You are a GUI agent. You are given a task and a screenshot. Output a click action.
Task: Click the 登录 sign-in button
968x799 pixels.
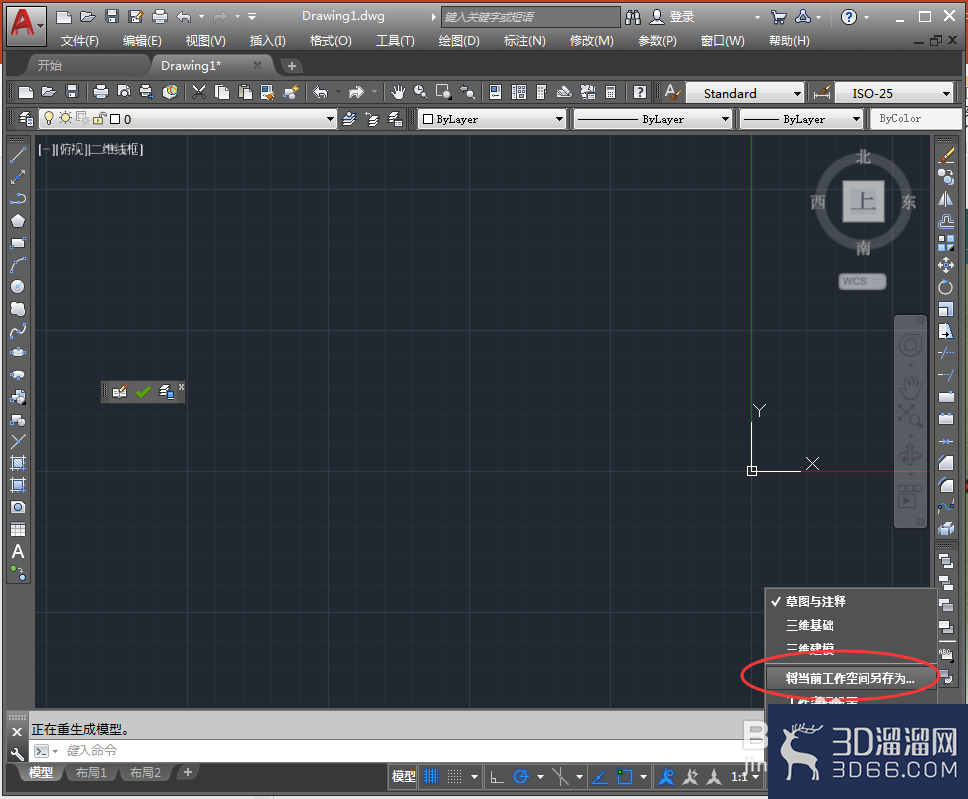click(673, 17)
